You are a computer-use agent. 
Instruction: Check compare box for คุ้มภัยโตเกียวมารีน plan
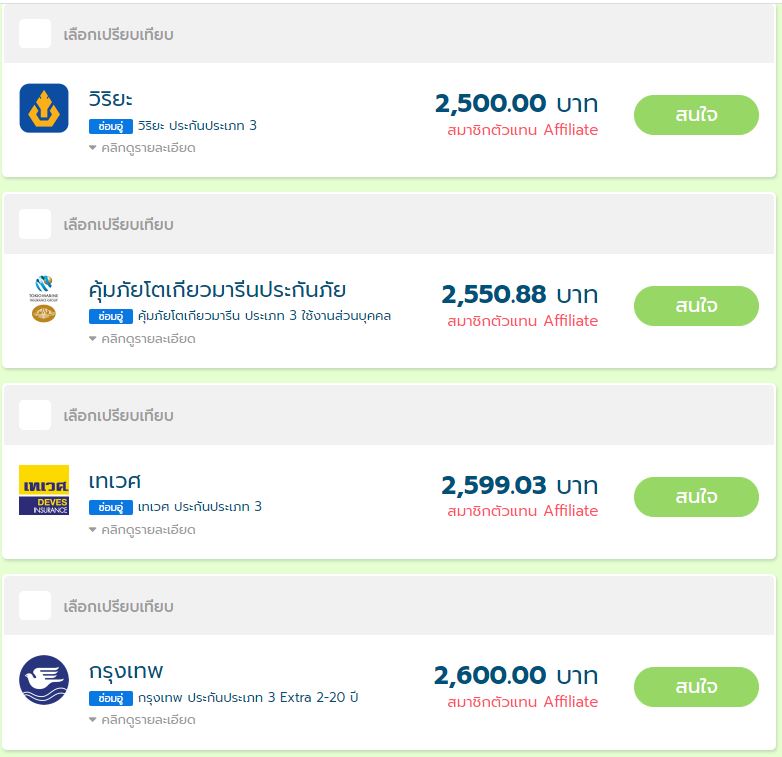pos(35,224)
